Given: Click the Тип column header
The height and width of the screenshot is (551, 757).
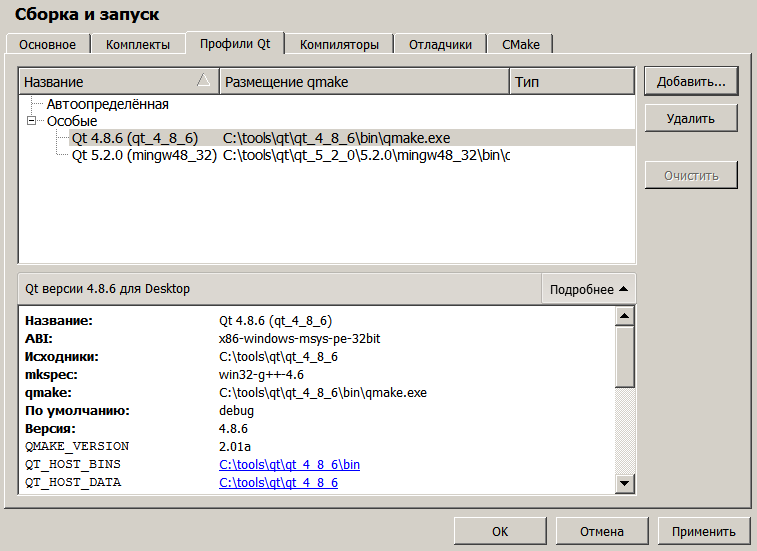Looking at the screenshot, I should 572,82.
